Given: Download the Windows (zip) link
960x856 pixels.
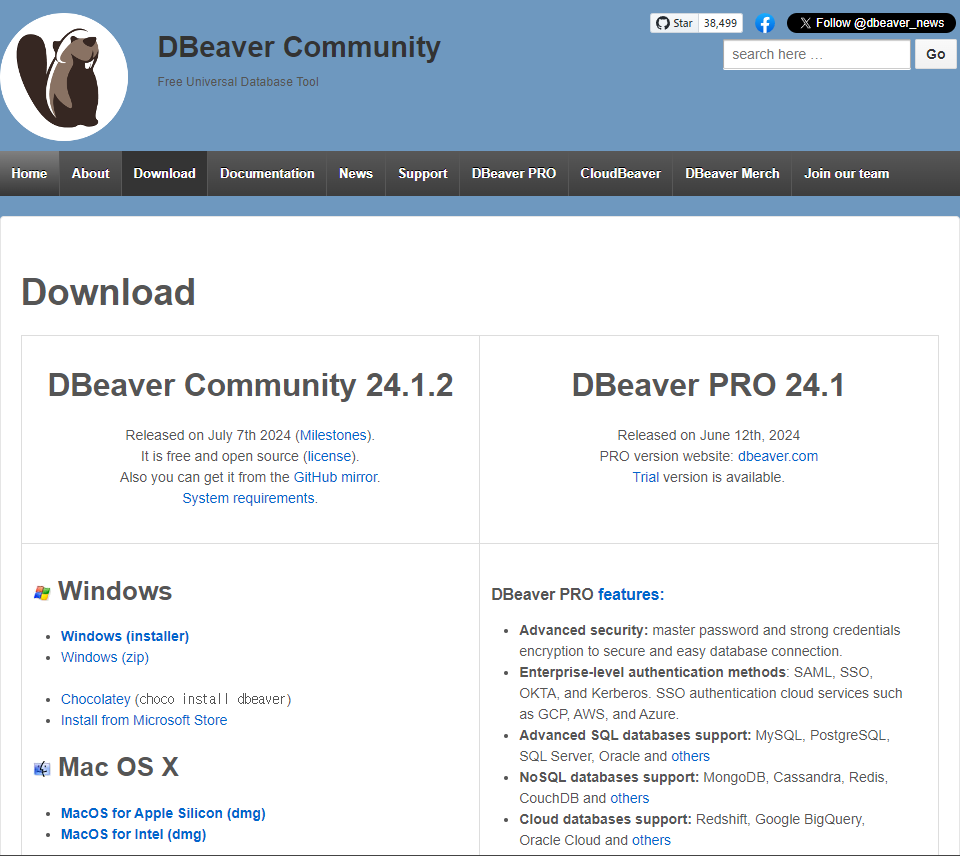Looking at the screenshot, I should 105,658.
